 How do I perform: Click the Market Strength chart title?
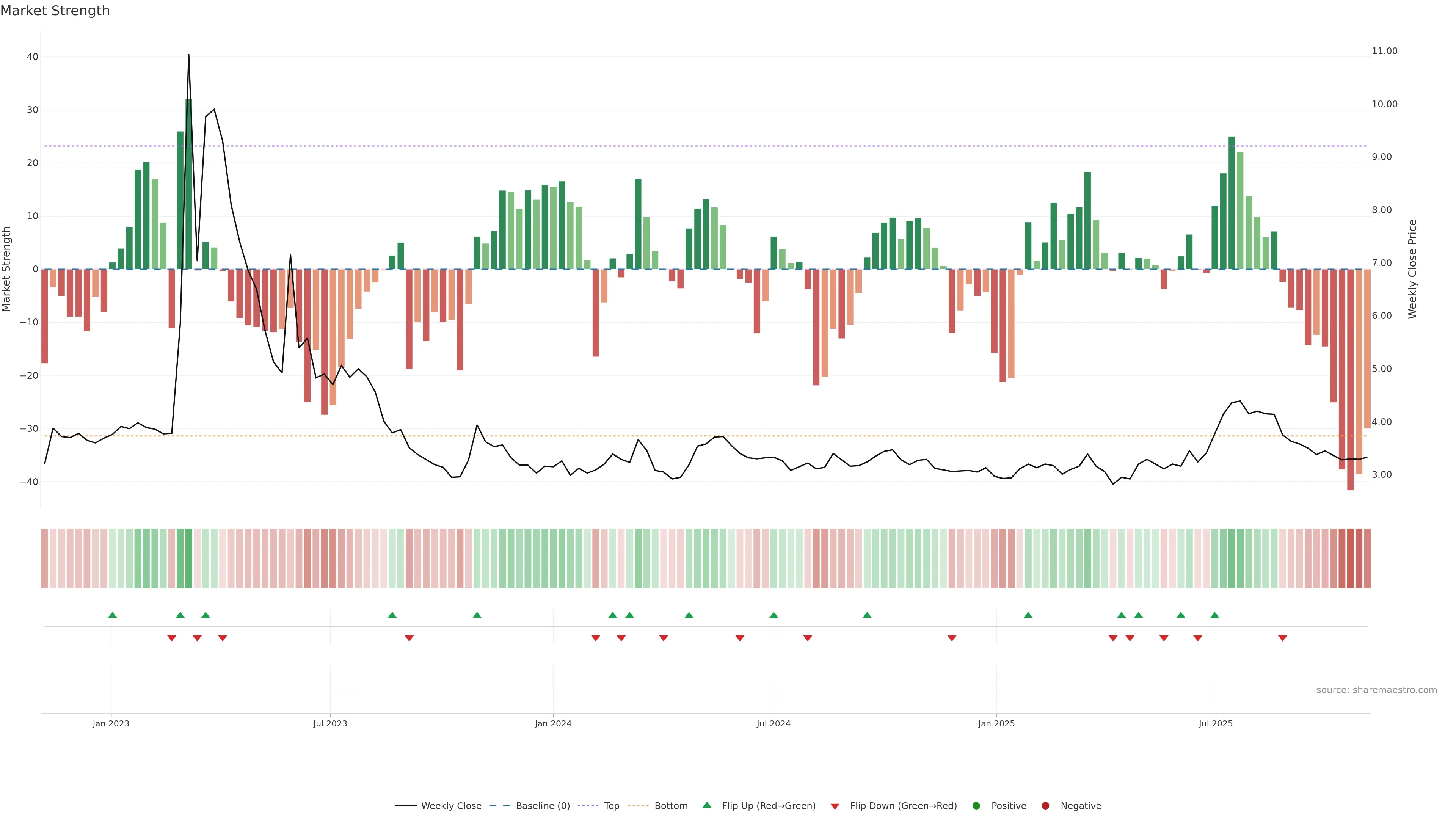[55, 11]
